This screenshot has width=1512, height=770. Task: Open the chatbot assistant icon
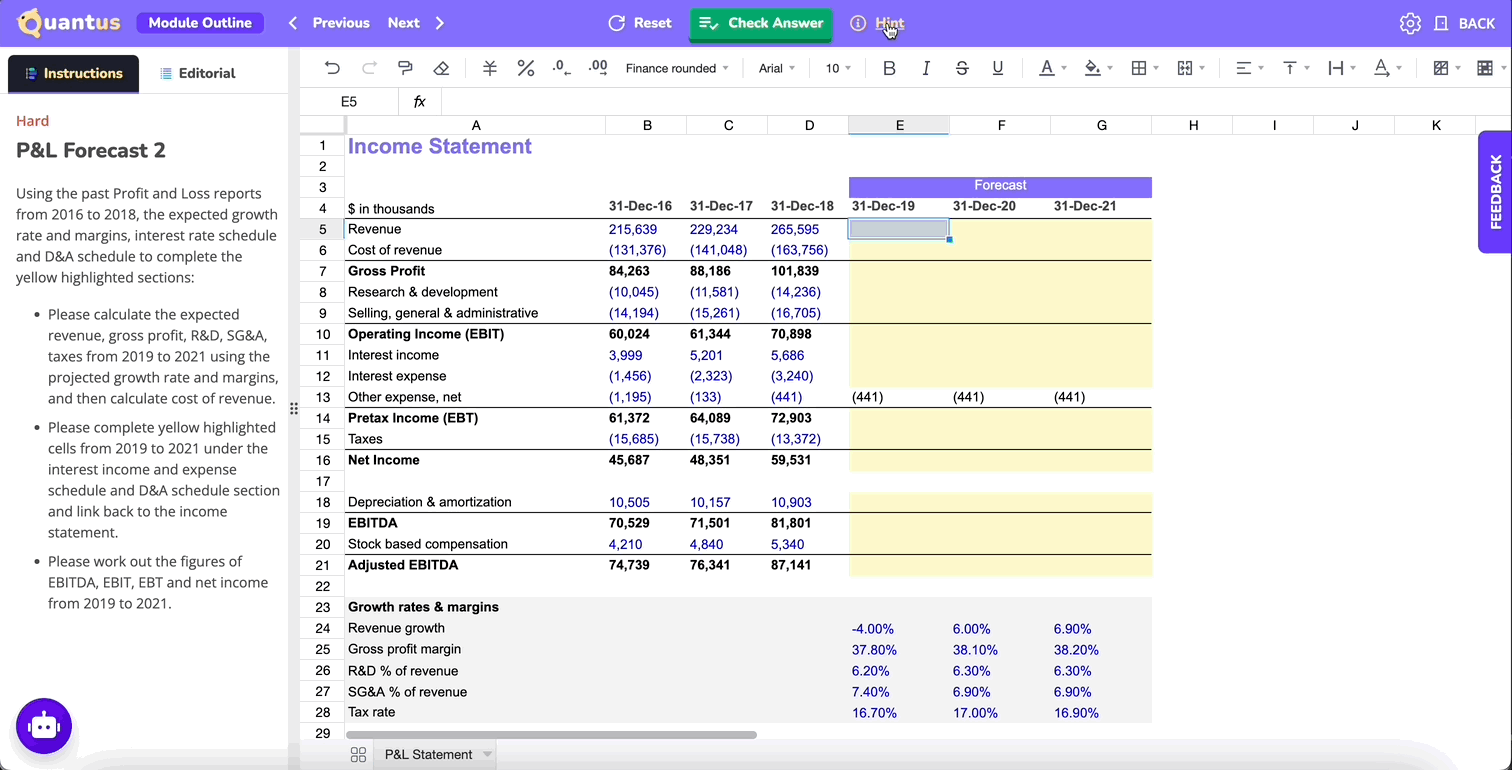tap(44, 725)
